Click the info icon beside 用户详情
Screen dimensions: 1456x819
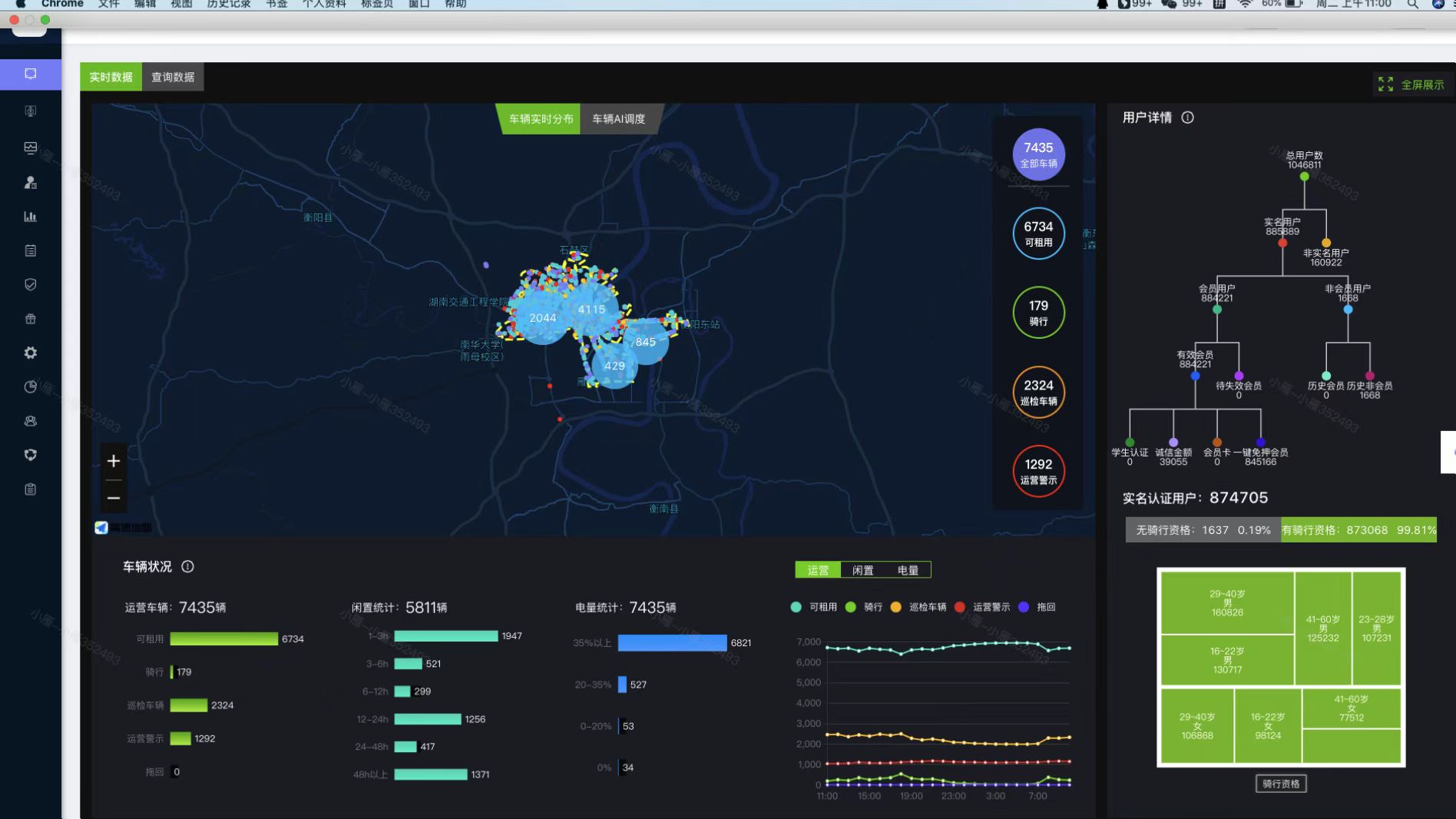point(1187,118)
